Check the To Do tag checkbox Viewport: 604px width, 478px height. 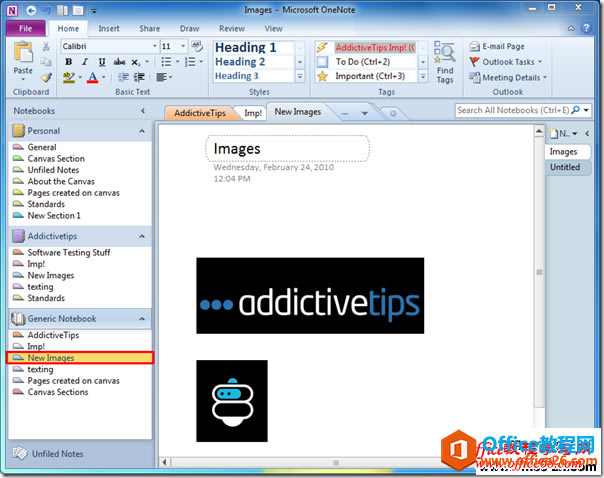pos(322,62)
